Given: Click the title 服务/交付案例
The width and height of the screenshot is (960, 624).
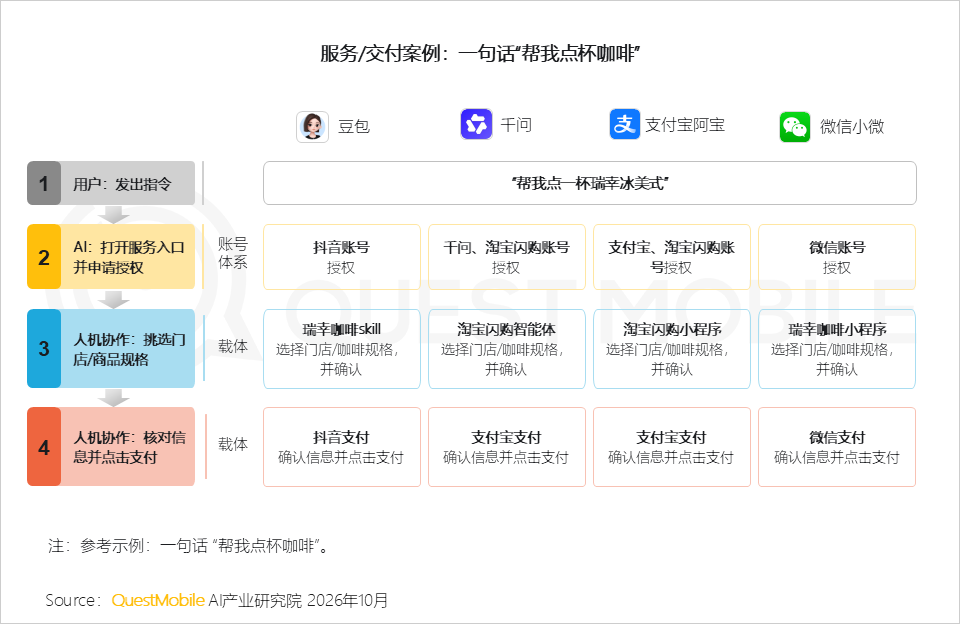Looking at the screenshot, I should [x=480, y=54].
